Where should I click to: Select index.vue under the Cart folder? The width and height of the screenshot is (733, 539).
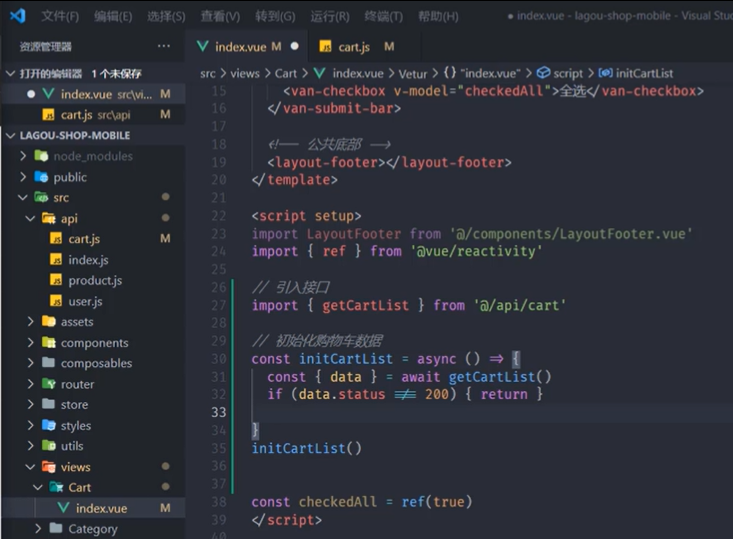pos(93,508)
